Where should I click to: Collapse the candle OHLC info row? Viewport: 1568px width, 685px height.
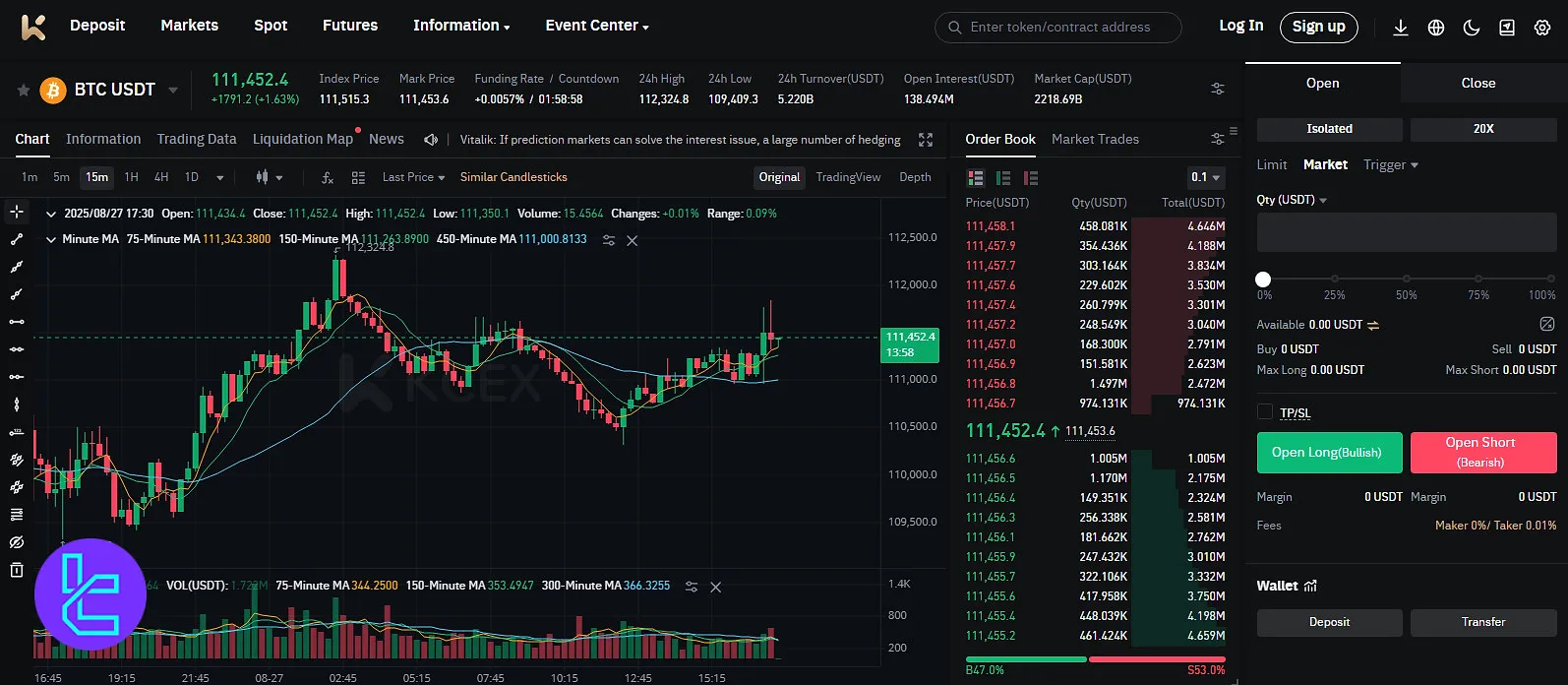[x=51, y=214]
